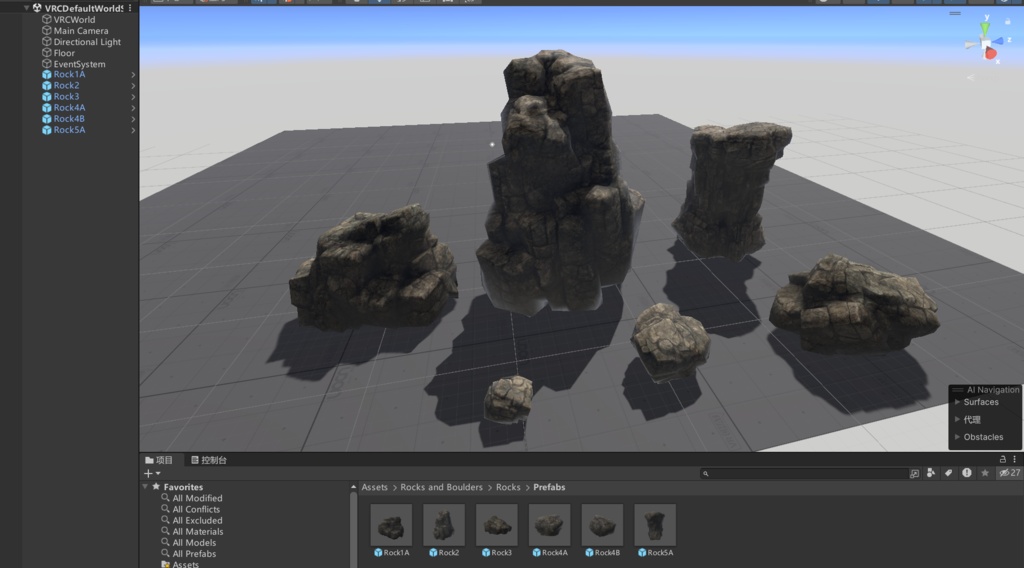Select Floor in the Hierarchy
Image resolution: width=1024 pixels, height=568 pixels.
[64, 53]
